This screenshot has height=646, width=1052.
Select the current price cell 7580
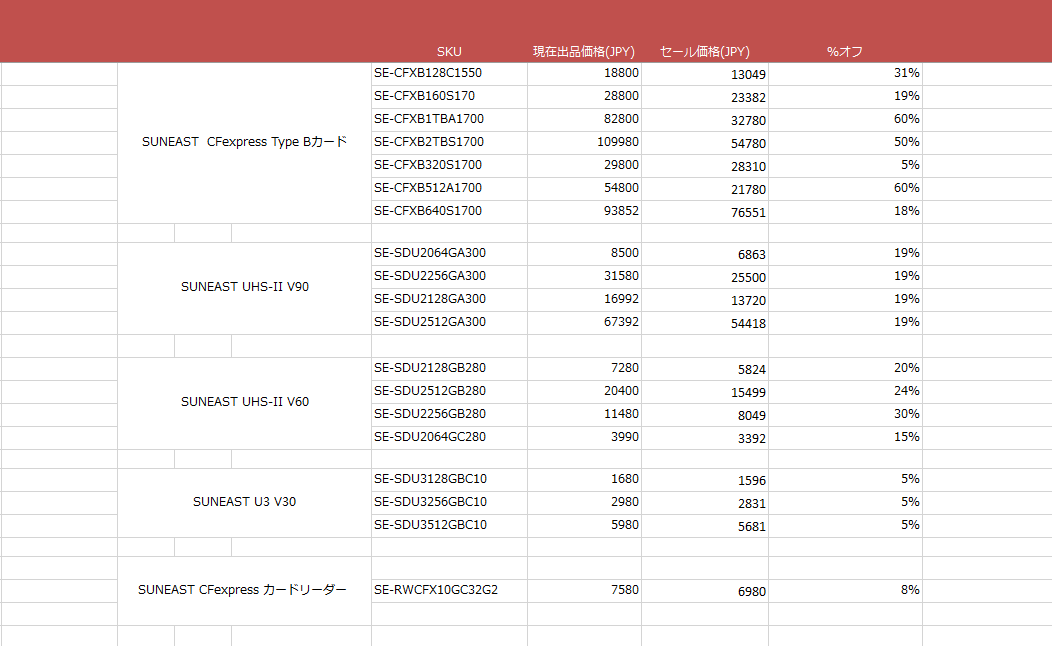(584, 590)
